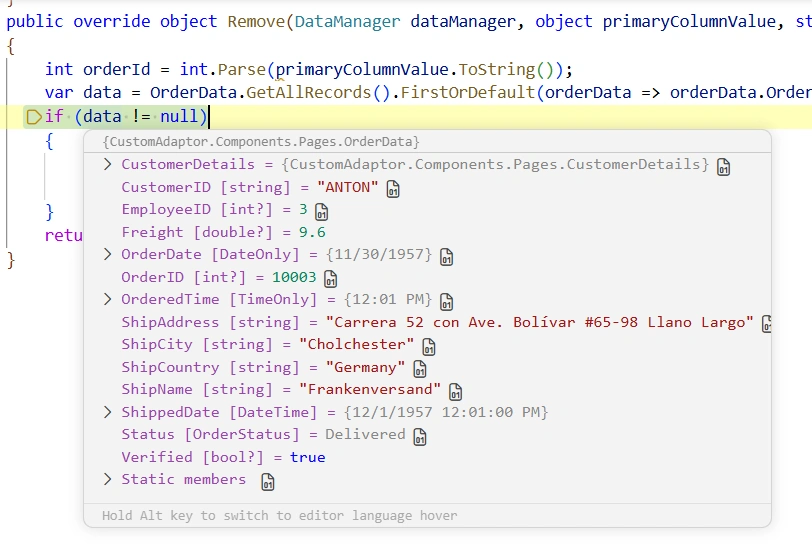Select the Status [OrderStatus] property name

point(210,435)
